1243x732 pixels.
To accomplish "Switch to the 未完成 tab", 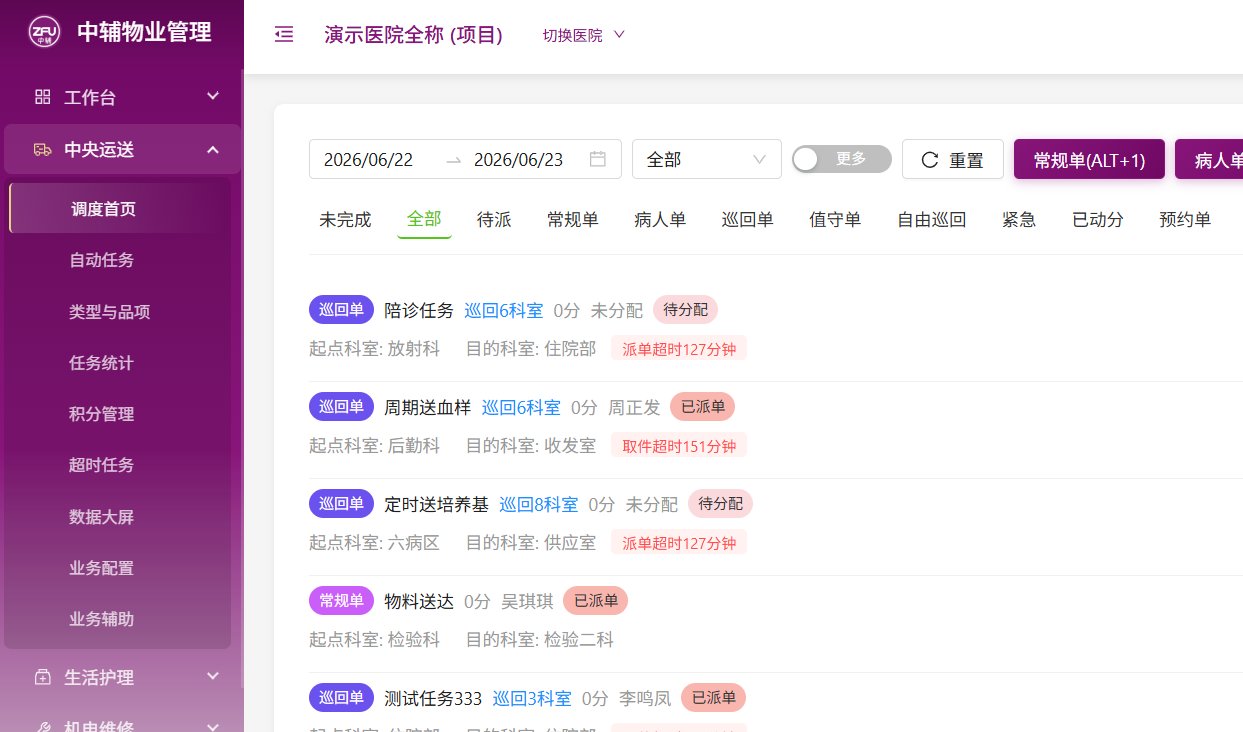I will (345, 219).
